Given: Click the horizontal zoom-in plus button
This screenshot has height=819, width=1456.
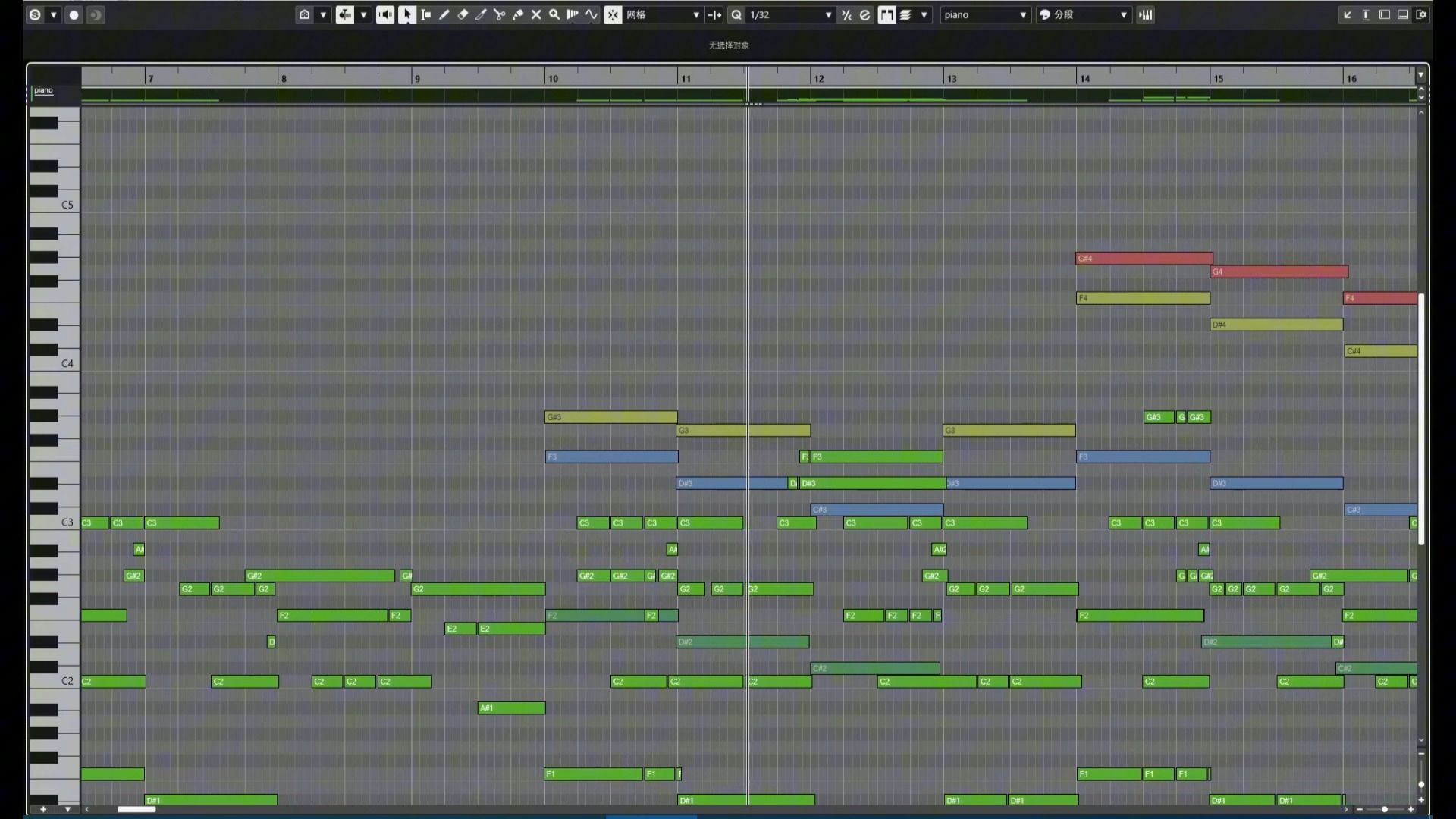Looking at the screenshot, I should pos(1410,809).
